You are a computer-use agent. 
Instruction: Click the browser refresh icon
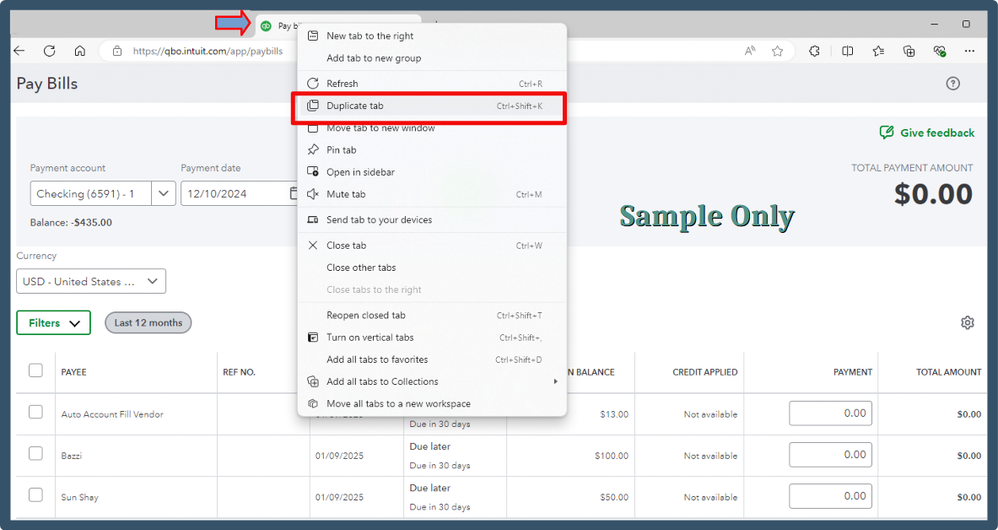49,51
